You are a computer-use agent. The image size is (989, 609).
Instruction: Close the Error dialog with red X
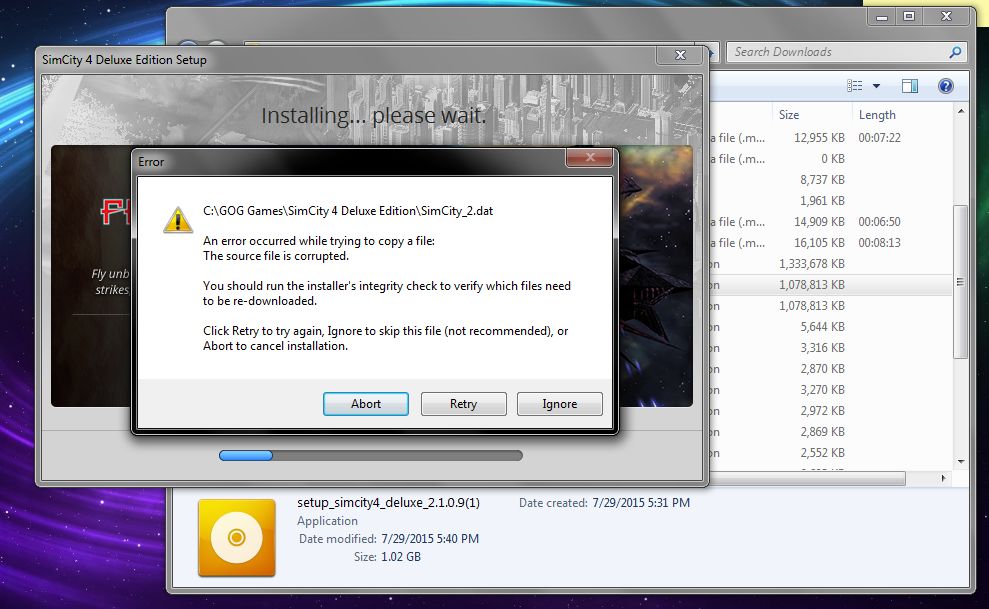pos(590,158)
